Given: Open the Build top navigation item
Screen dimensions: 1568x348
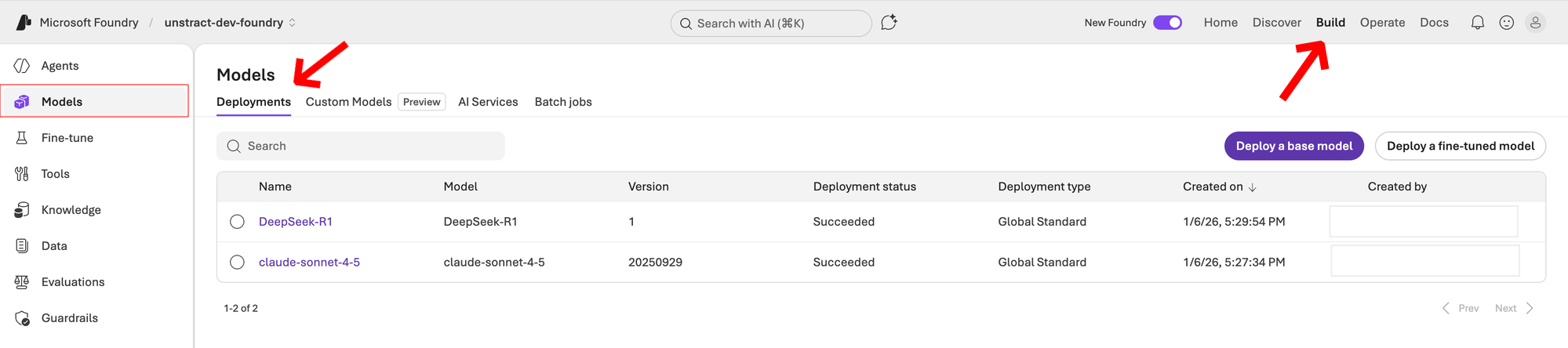Looking at the screenshot, I should tap(1330, 23).
